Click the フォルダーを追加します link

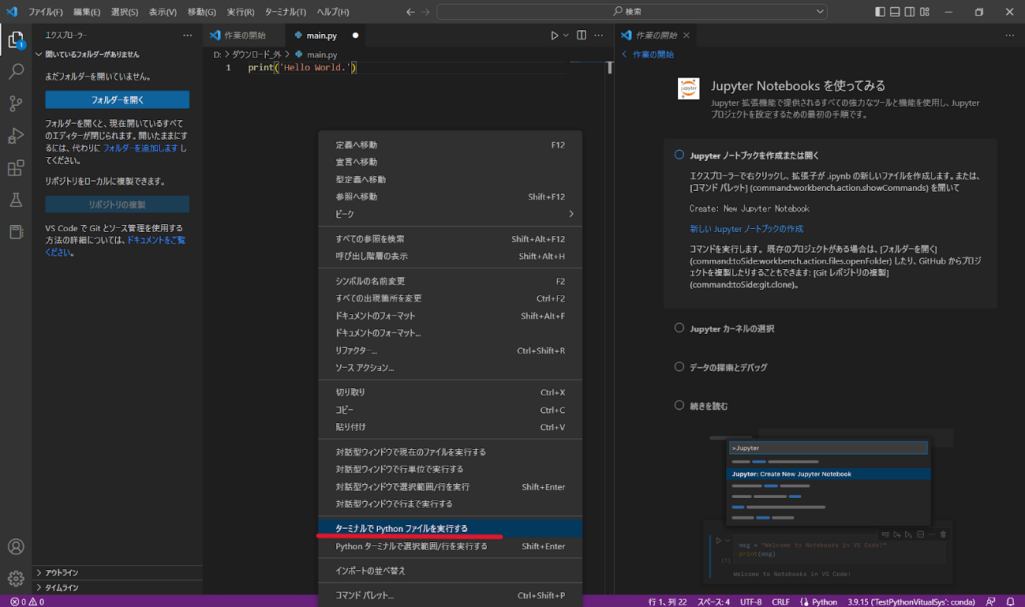click(141, 148)
